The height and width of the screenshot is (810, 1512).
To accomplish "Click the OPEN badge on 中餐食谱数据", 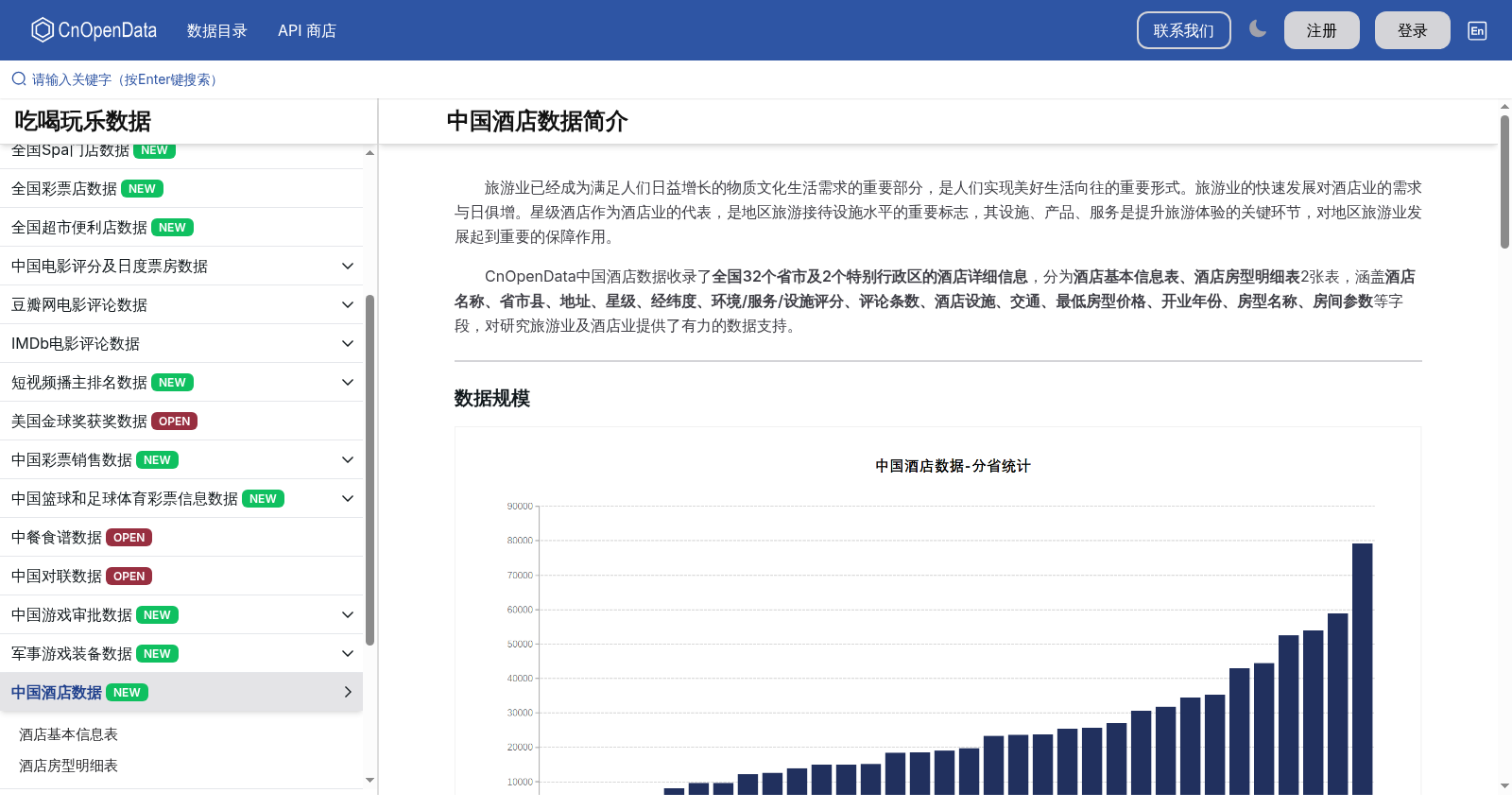I will 129,537.
